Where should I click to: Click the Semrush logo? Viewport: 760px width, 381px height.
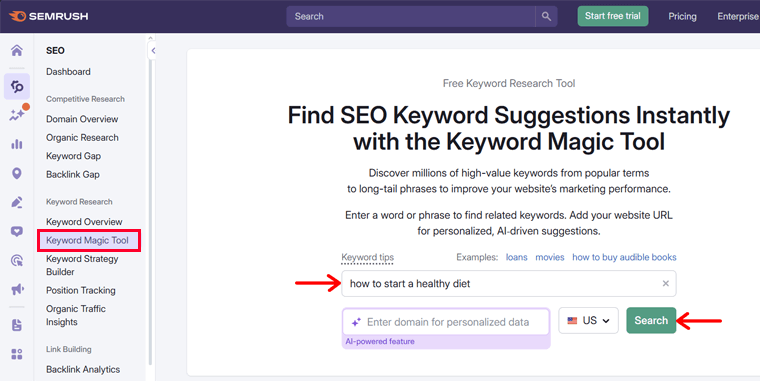[x=48, y=16]
